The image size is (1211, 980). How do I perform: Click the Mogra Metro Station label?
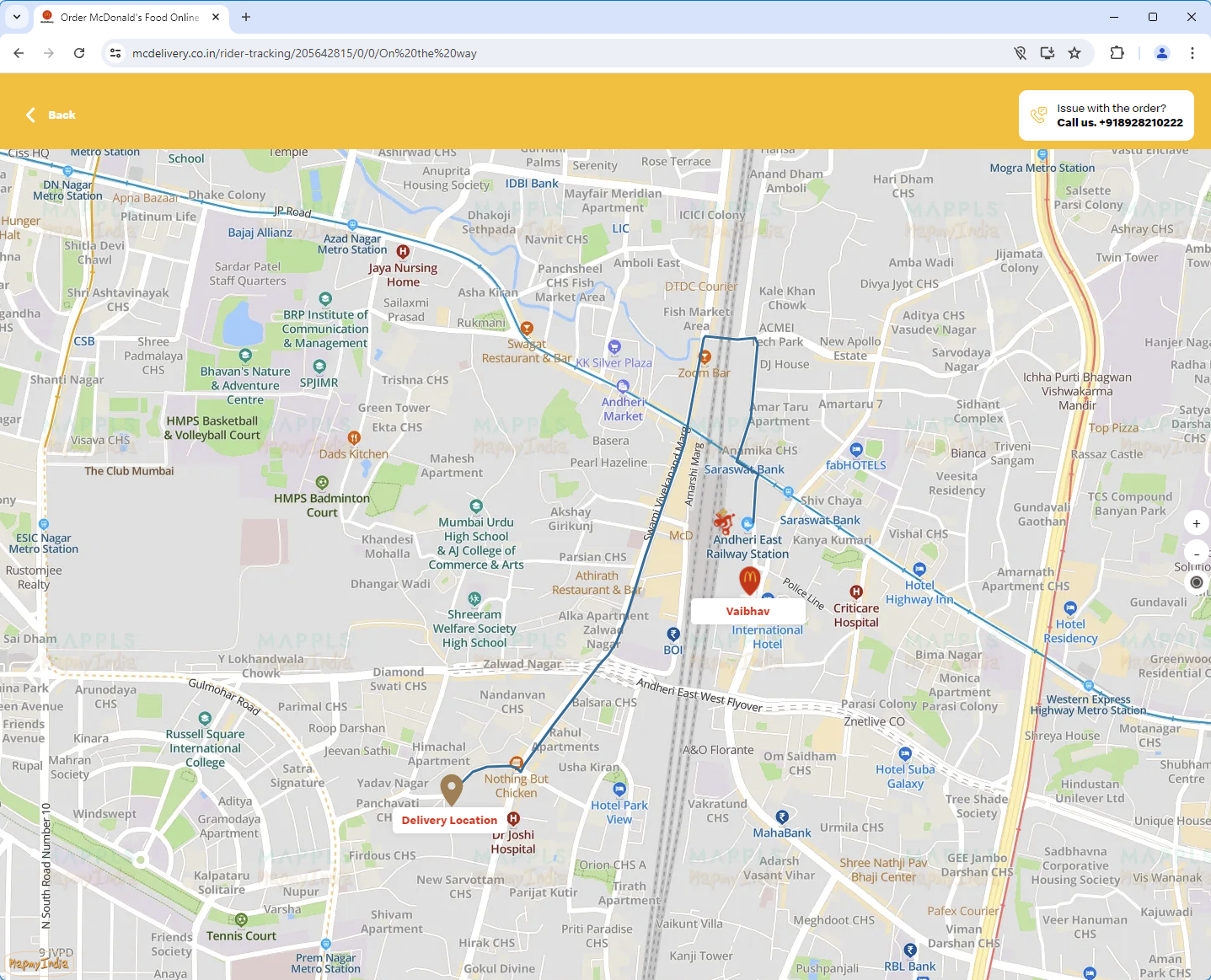[x=1042, y=168]
